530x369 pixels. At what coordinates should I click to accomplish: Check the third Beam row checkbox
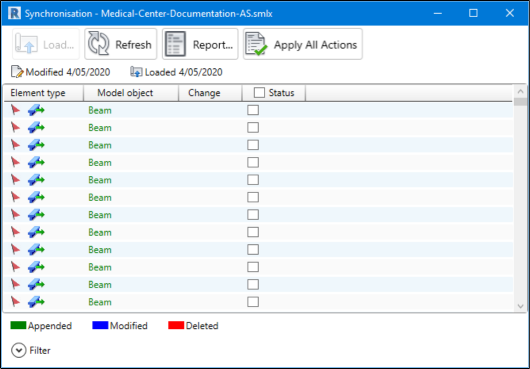pos(253,145)
